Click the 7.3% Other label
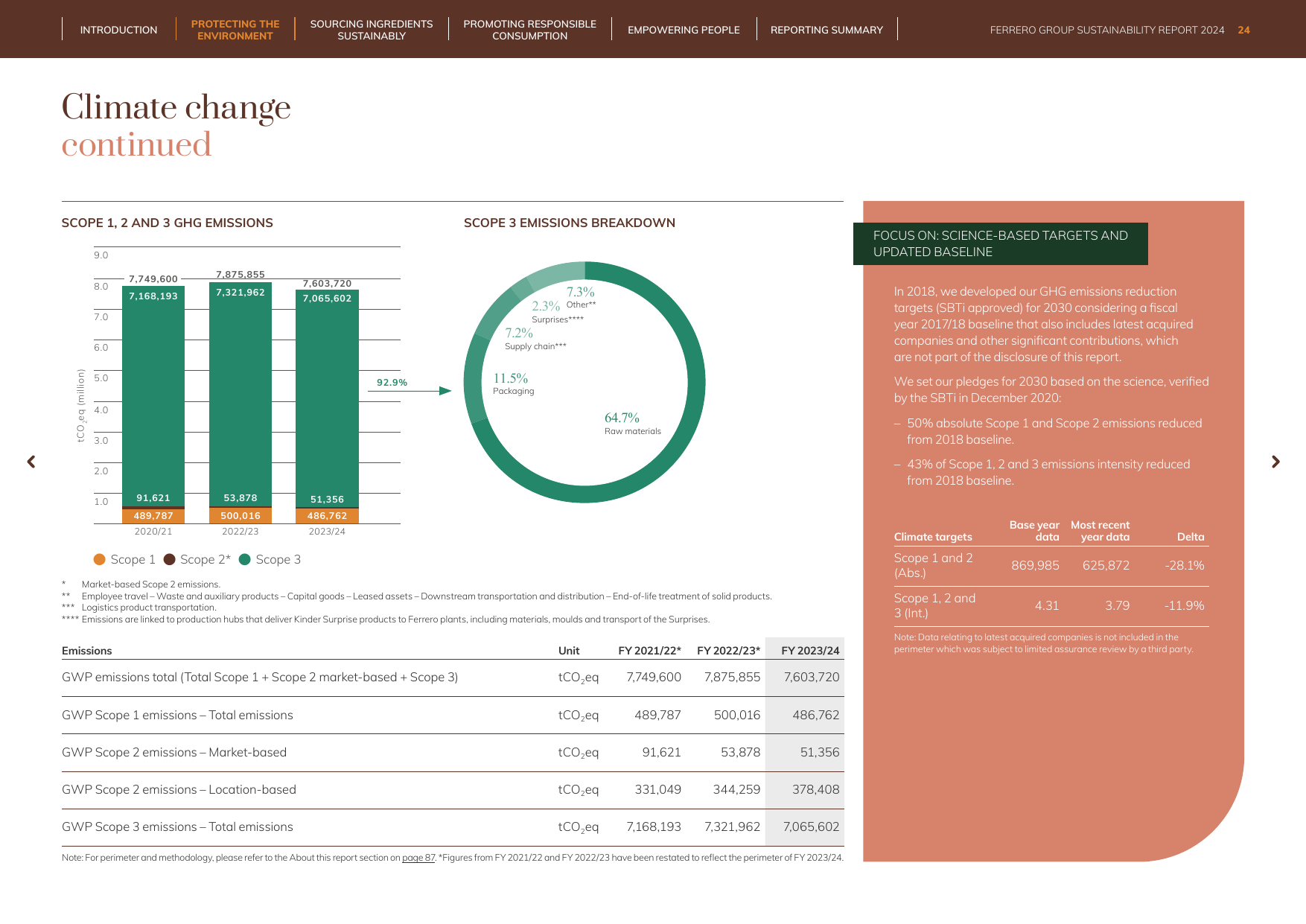Image resolution: width=1306 pixels, height=924 pixels. click(581, 297)
